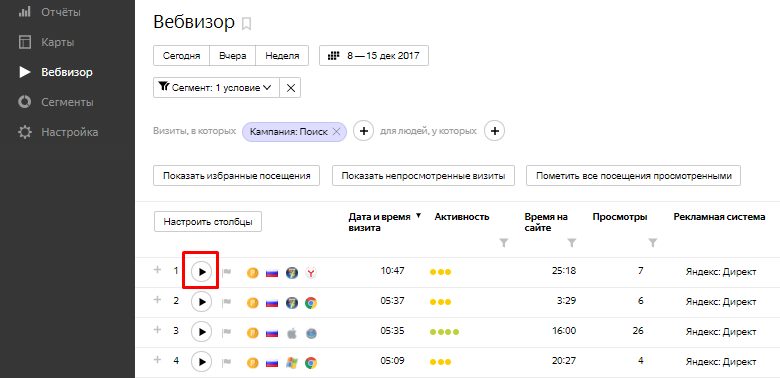The width and height of the screenshot is (780, 378).
Task: Click time on site 16:00
Action: tap(564, 331)
